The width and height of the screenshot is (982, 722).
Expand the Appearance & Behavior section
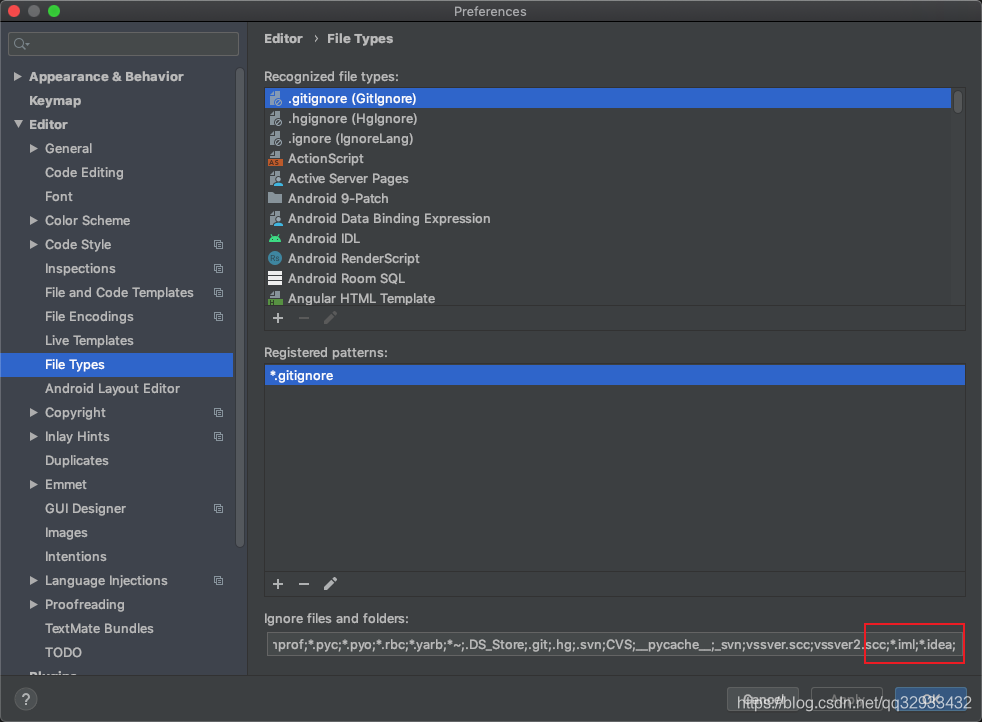[x=18, y=77]
